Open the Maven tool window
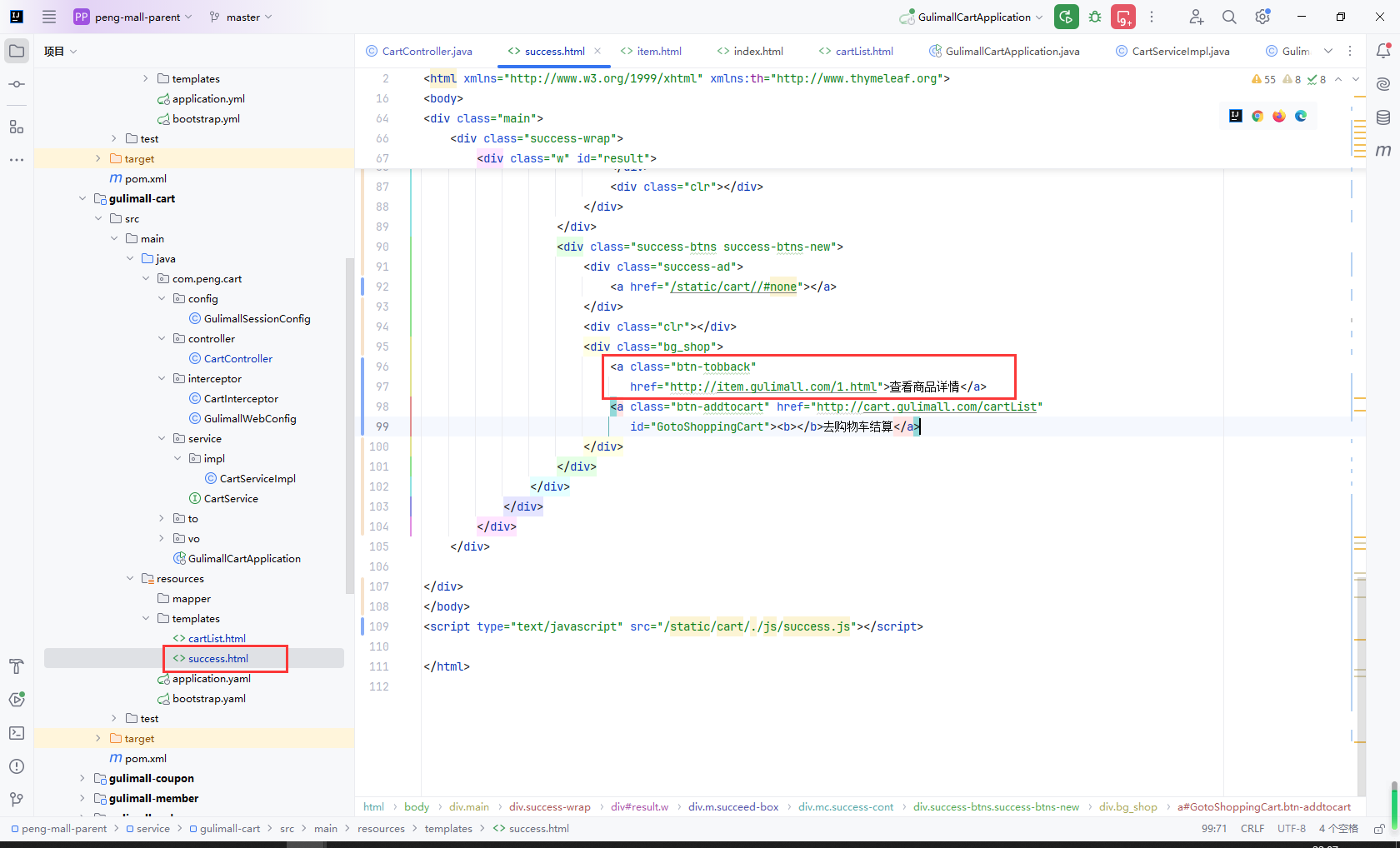 tap(1383, 151)
